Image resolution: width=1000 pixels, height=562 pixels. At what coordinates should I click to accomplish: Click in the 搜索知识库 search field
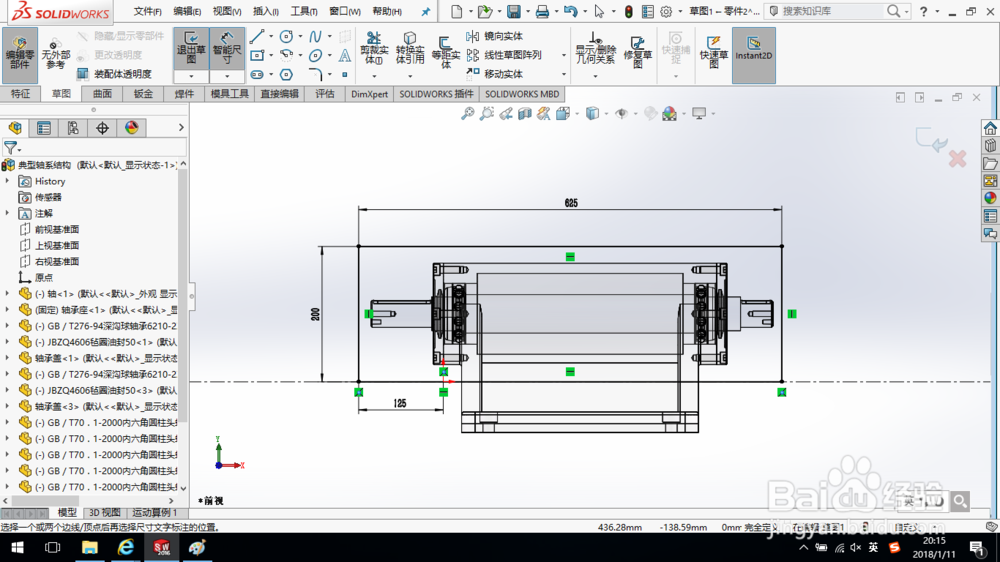[832, 11]
